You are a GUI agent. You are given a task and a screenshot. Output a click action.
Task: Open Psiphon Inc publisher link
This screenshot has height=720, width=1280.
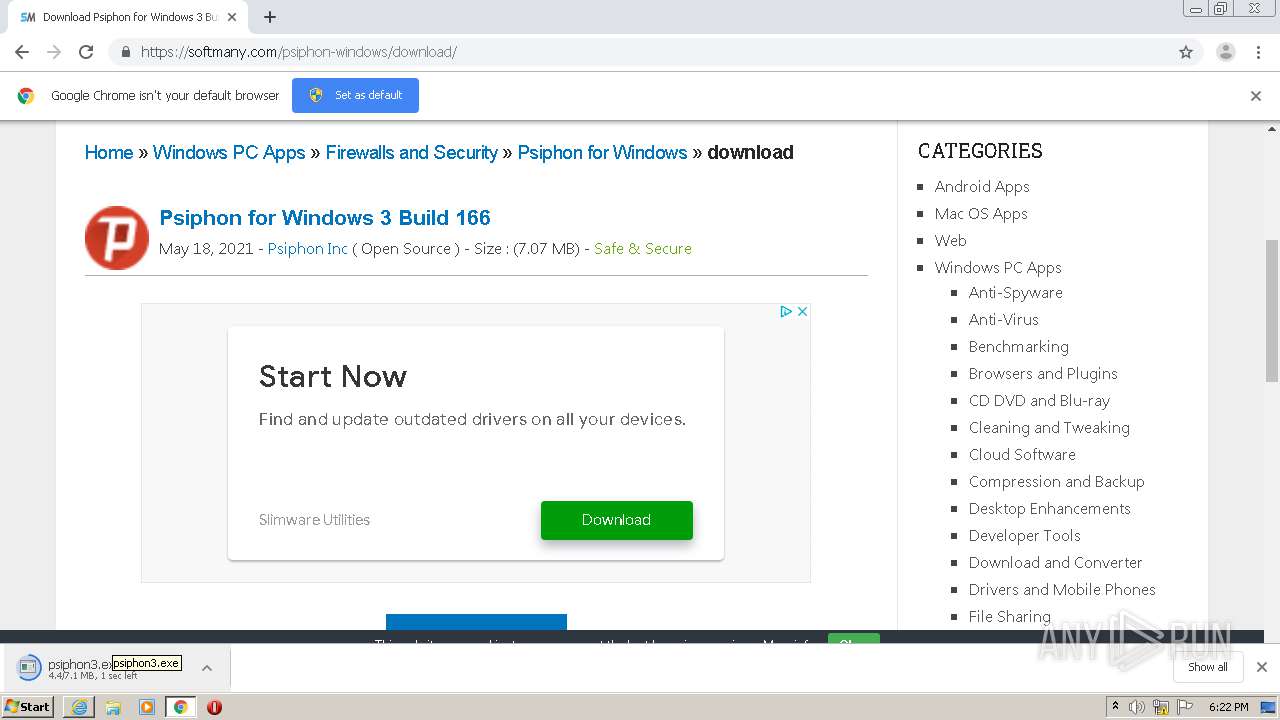[x=308, y=248]
